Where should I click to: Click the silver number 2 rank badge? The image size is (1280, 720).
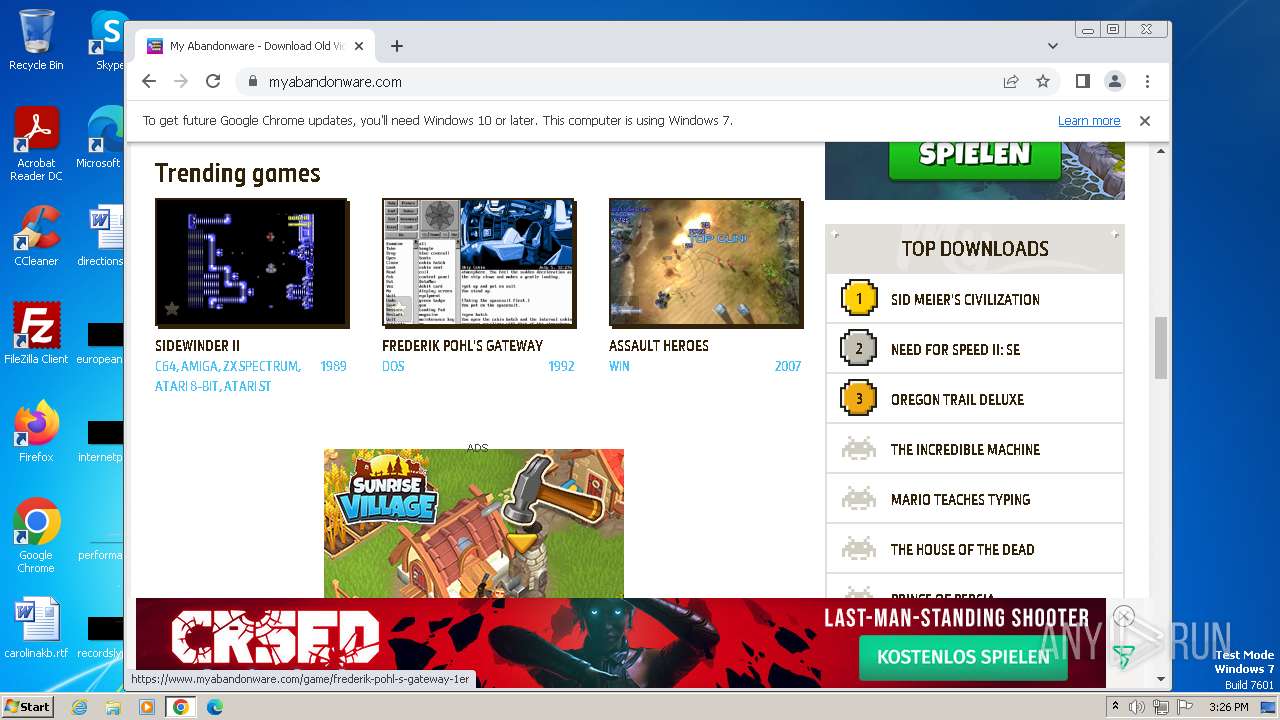[858, 348]
